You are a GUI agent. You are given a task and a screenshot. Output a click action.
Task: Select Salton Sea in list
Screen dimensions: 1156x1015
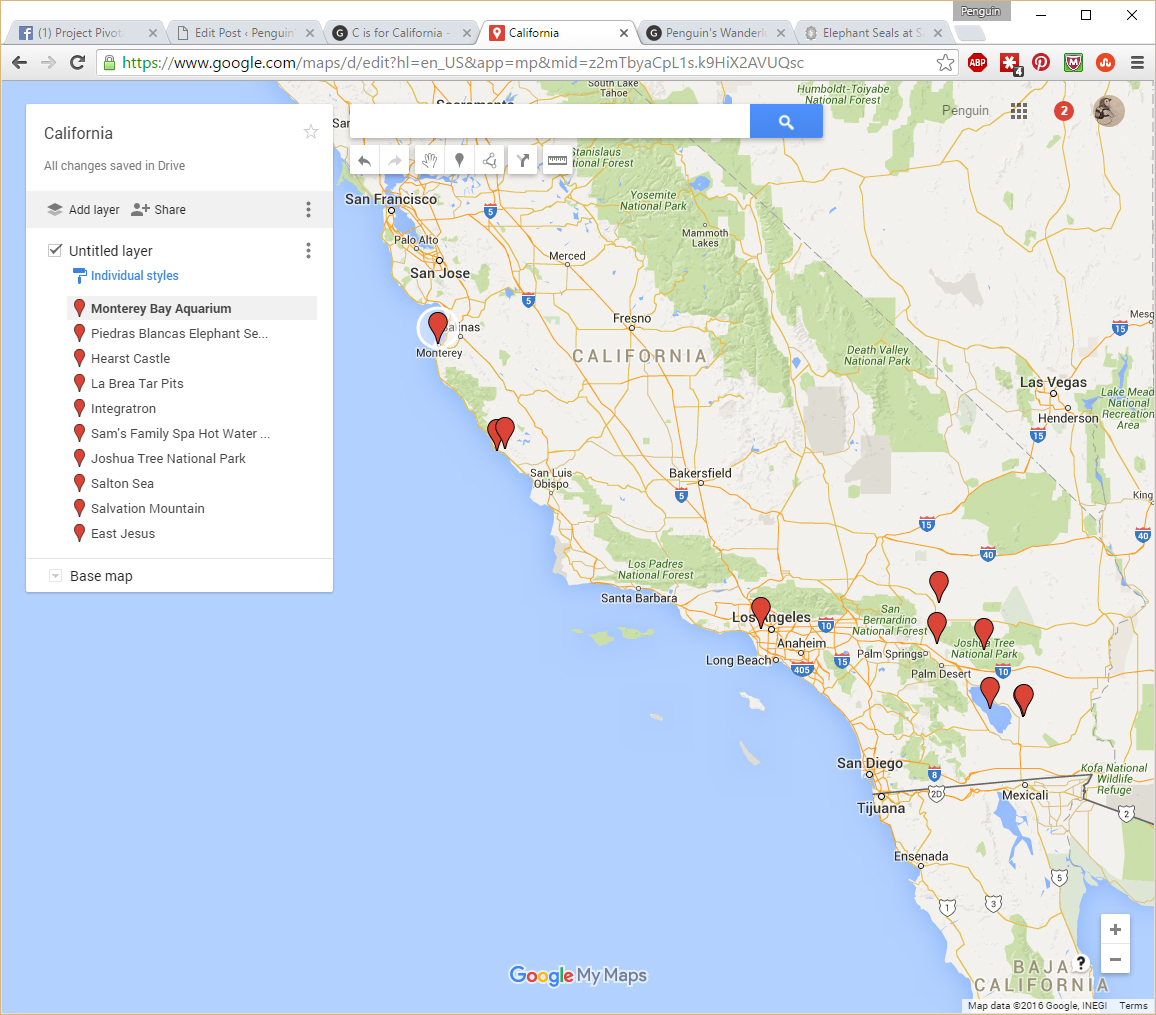(192, 484)
